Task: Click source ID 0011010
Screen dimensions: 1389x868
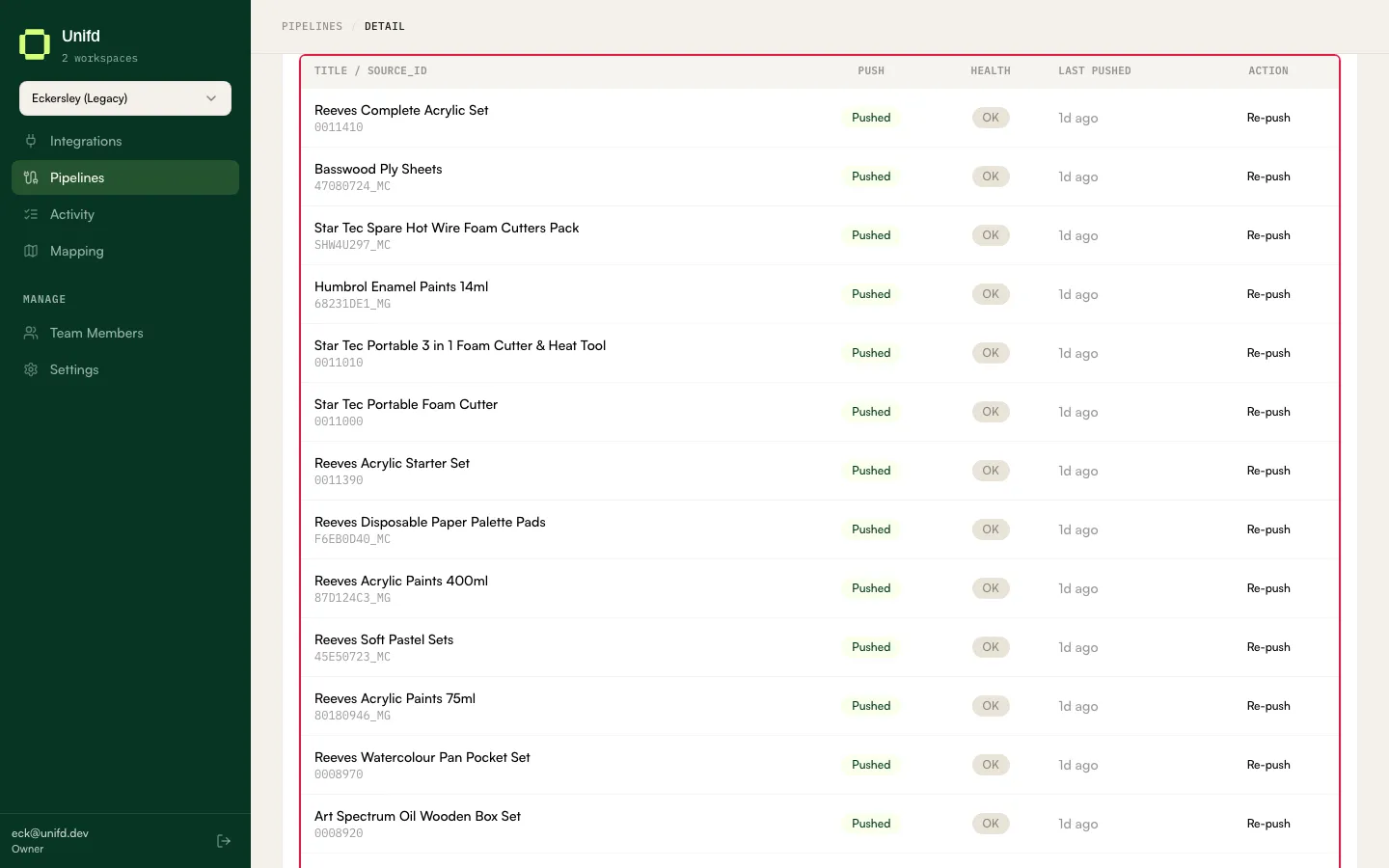Action: (x=339, y=363)
